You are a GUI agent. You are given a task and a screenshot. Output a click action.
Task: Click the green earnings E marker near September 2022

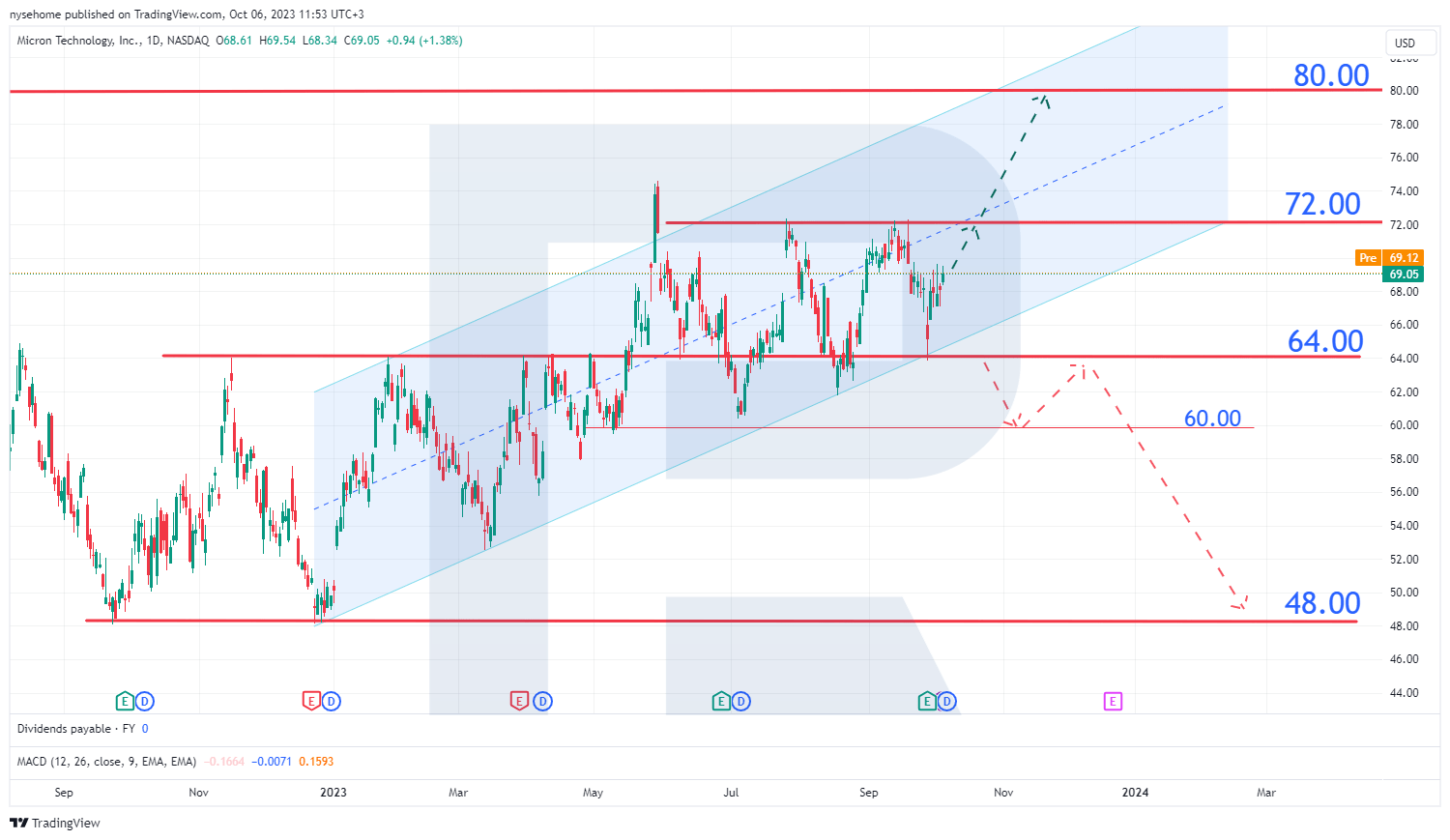124,701
